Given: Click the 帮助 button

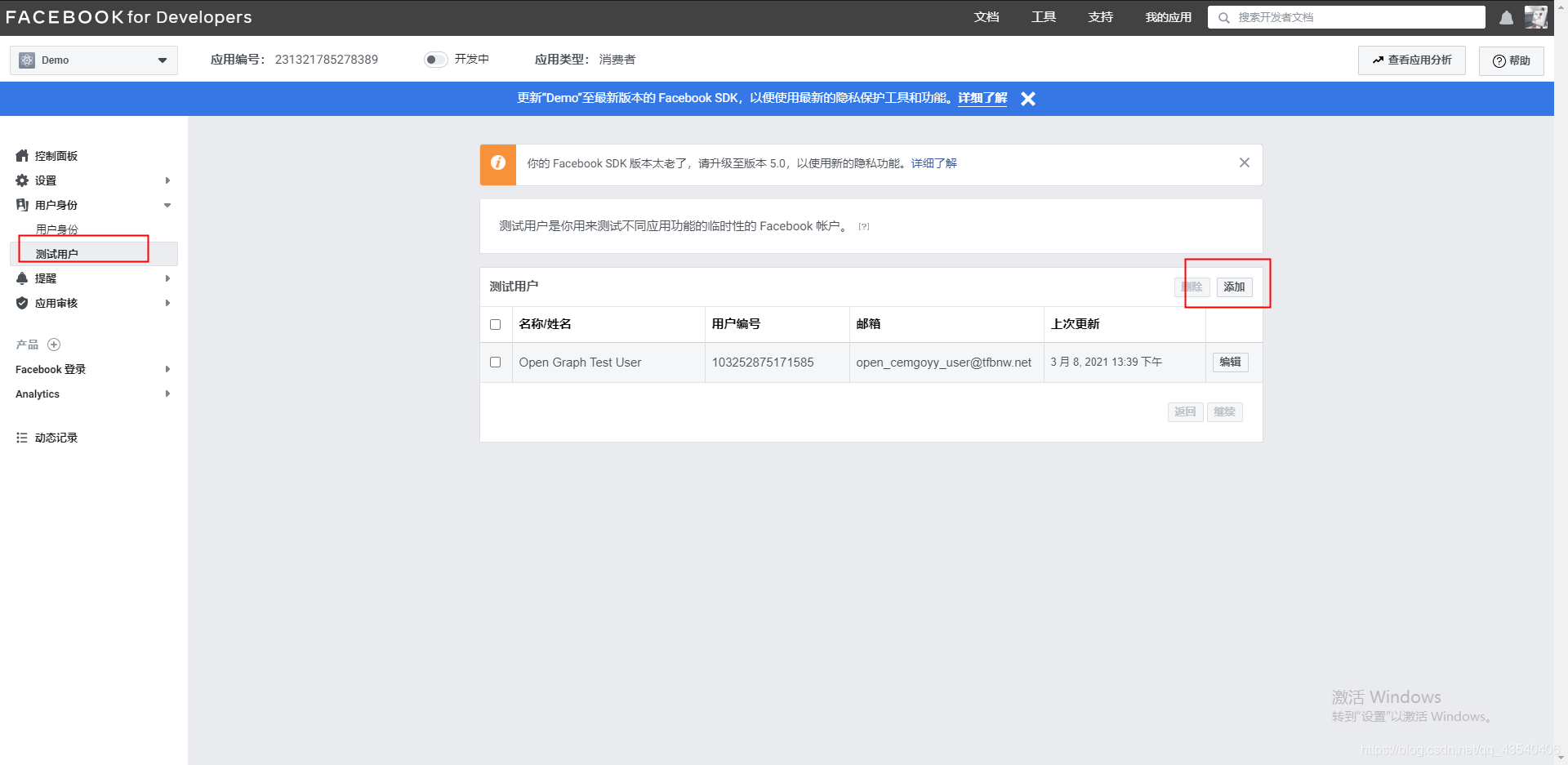Looking at the screenshot, I should tap(1511, 60).
